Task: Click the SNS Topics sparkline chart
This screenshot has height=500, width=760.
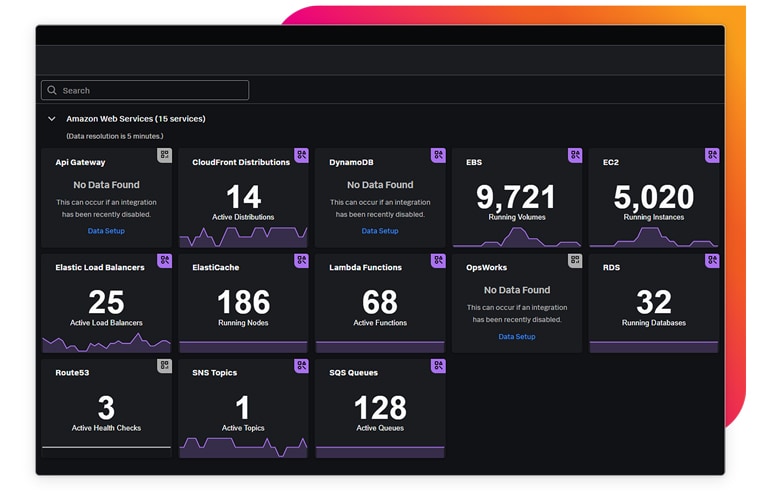Action: tap(243, 447)
